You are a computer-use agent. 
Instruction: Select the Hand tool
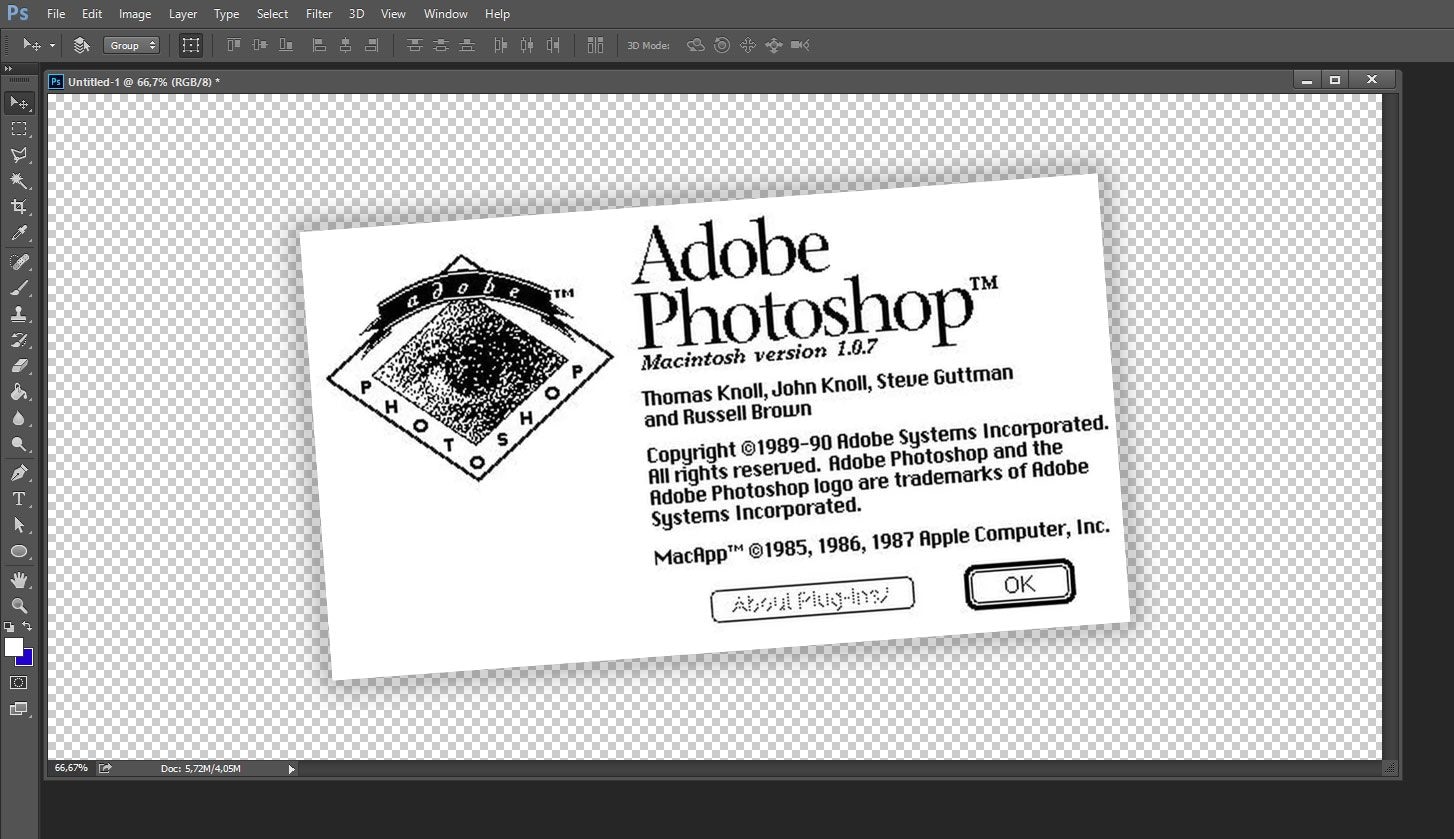pos(19,580)
